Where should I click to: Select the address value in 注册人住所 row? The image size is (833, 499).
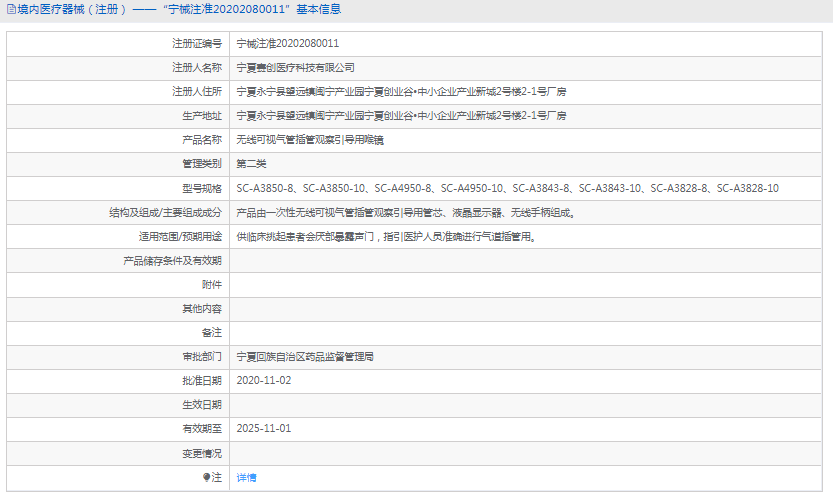[401, 91]
